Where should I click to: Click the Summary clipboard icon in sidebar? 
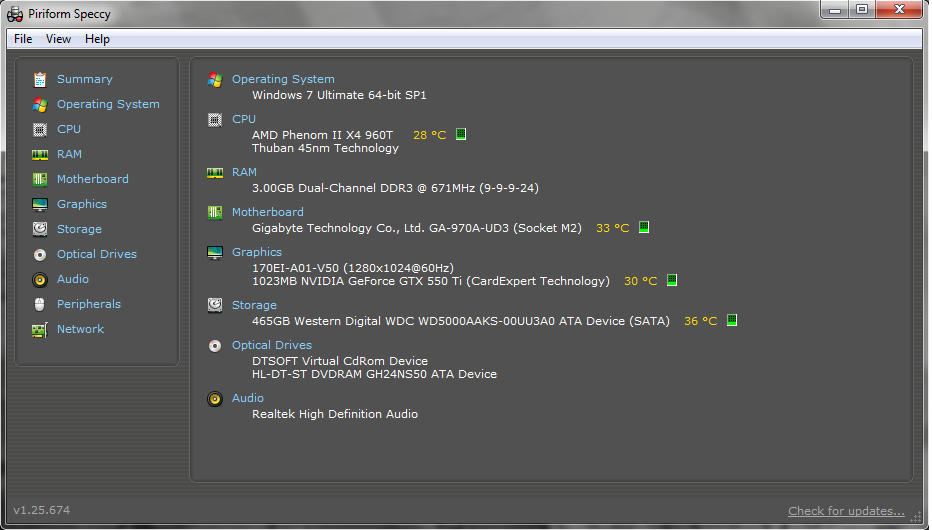pyautogui.click(x=40, y=80)
